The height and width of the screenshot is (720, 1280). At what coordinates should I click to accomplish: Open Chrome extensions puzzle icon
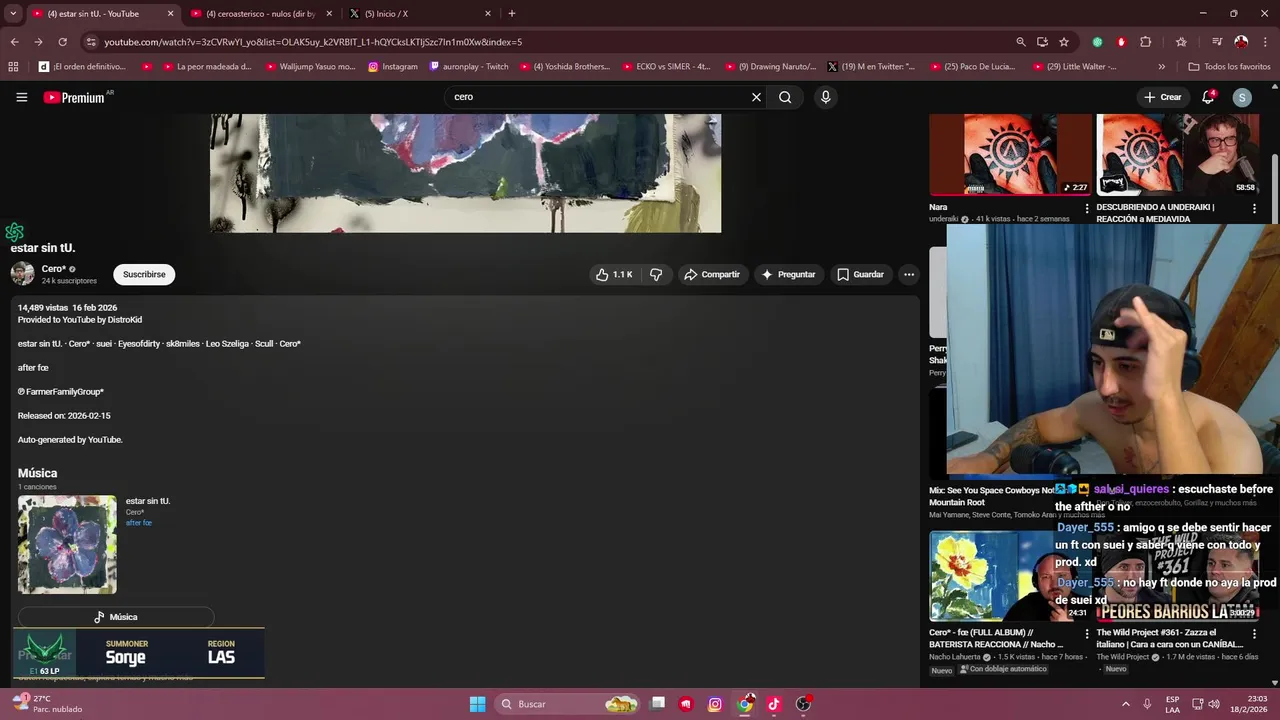click(x=1146, y=42)
